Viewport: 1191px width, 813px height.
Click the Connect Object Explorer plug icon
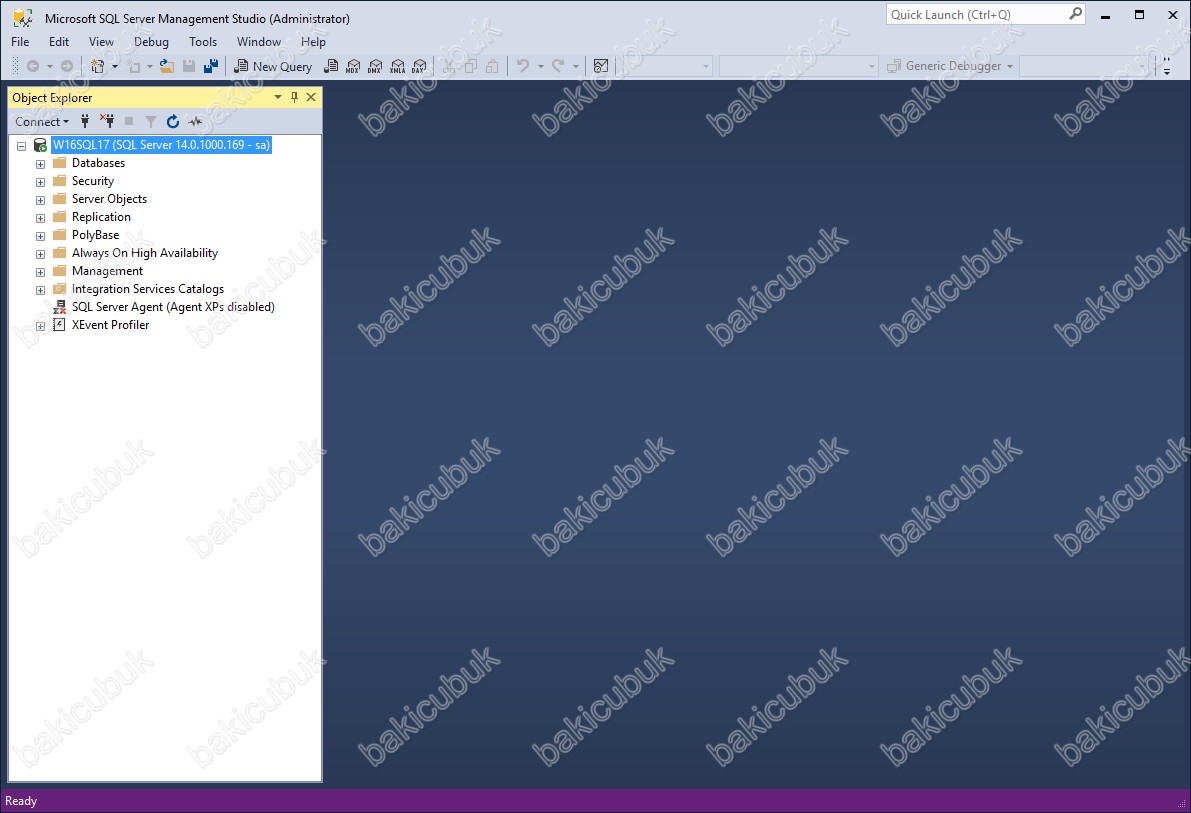85,122
